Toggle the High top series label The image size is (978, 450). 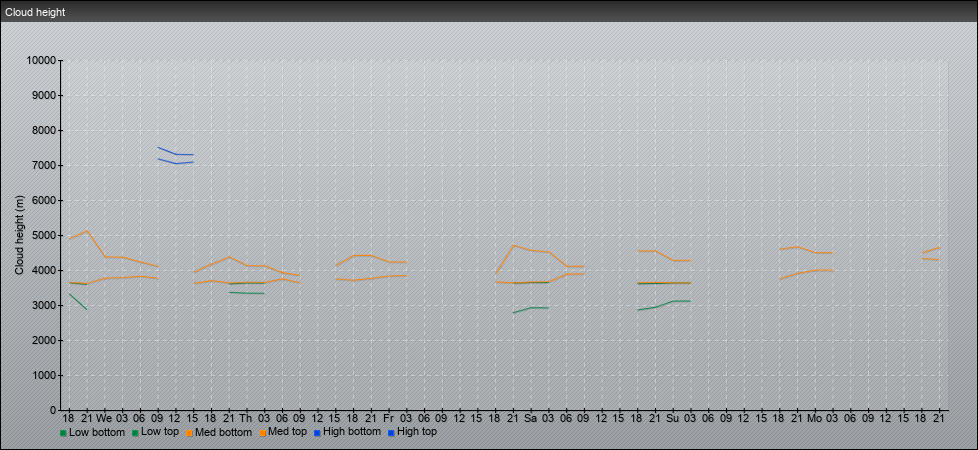tap(417, 432)
